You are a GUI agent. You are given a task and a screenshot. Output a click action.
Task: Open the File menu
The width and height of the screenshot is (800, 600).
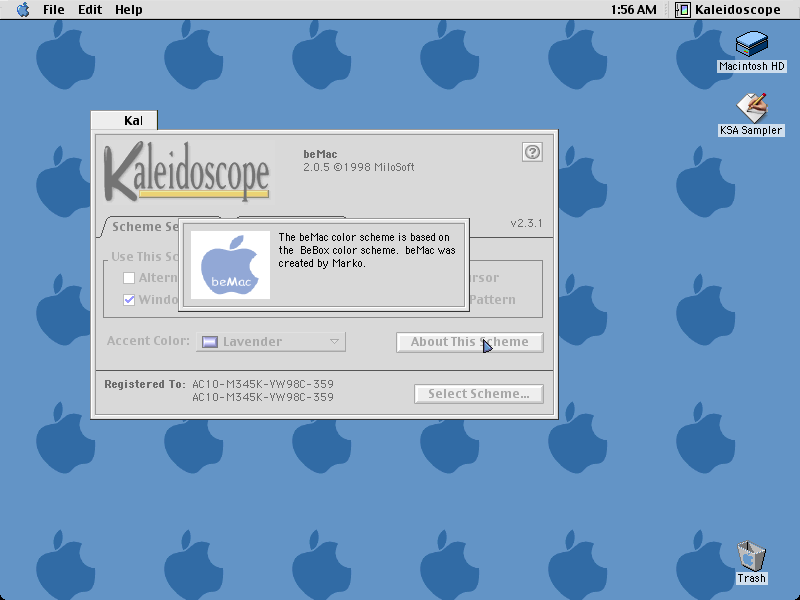(54, 10)
